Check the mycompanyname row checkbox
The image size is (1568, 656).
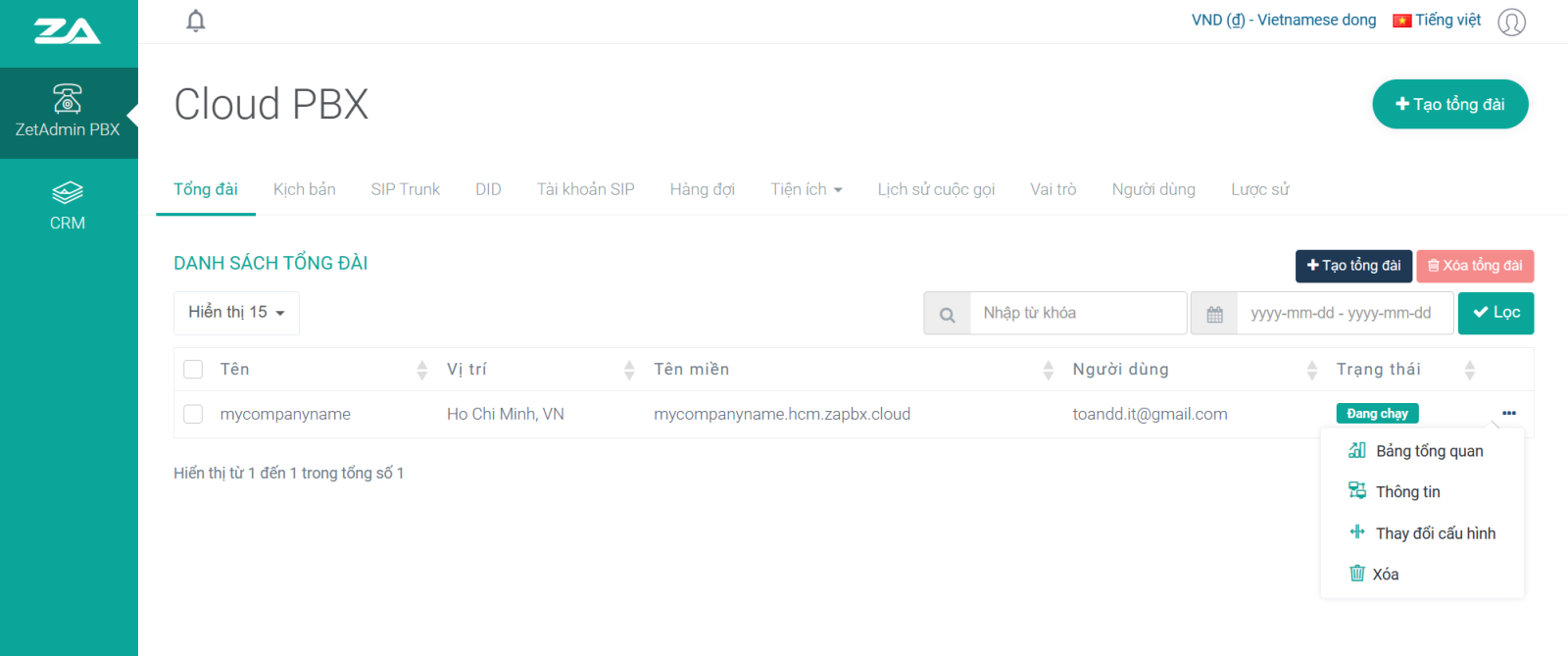pos(193,414)
